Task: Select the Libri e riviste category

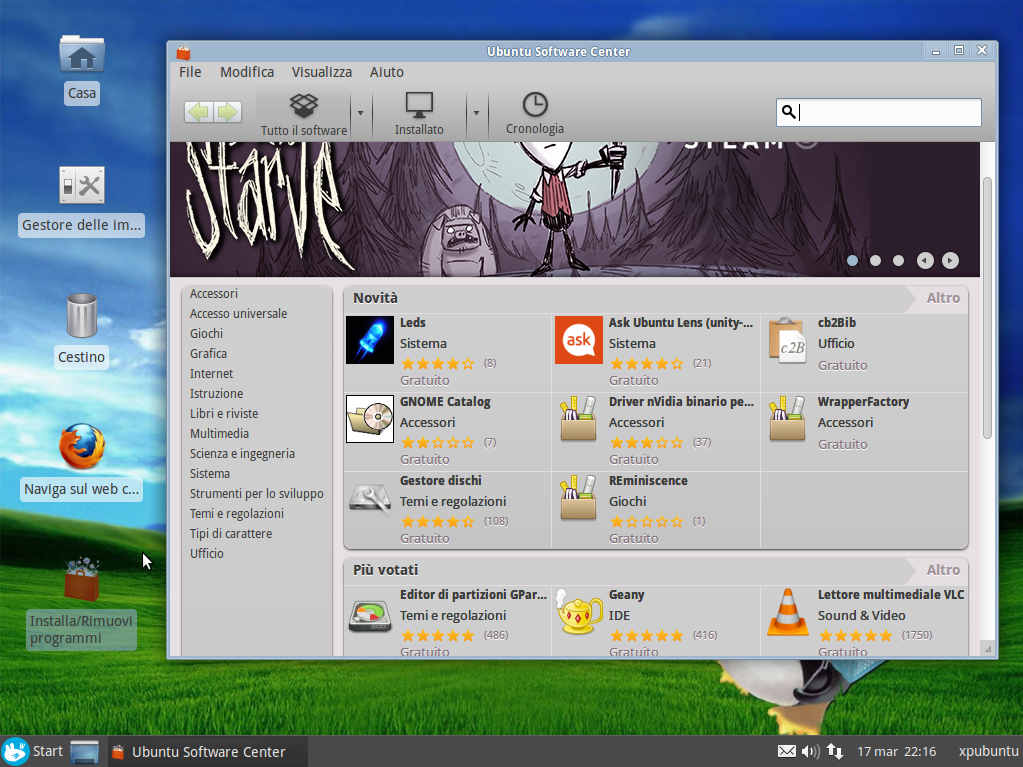Action: point(224,414)
